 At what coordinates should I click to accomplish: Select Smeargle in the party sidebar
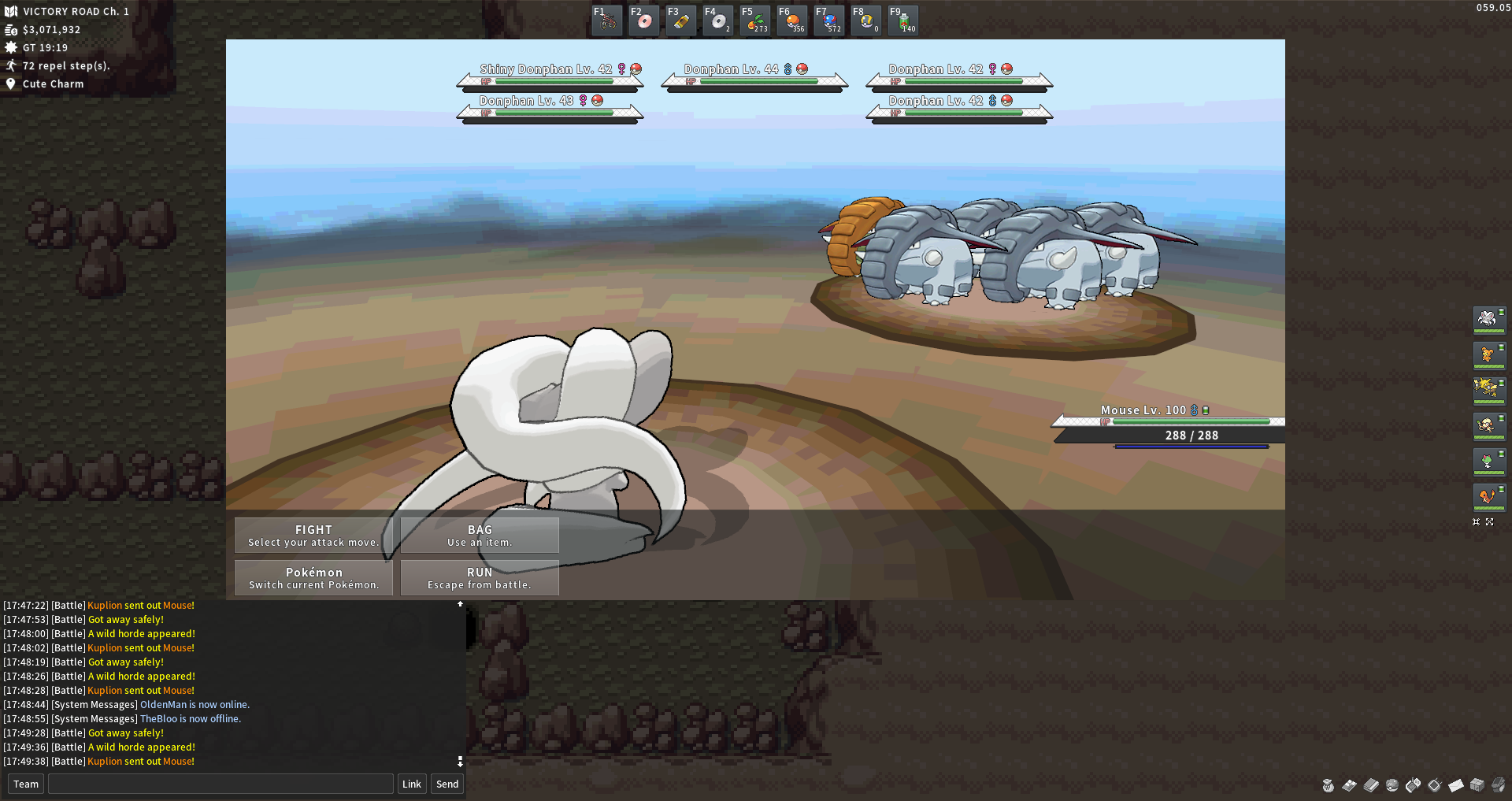tap(1488, 426)
